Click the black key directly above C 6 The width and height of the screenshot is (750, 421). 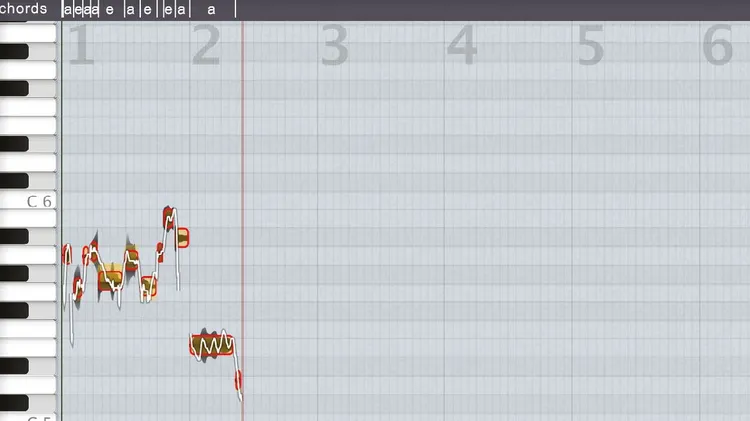coord(14,181)
